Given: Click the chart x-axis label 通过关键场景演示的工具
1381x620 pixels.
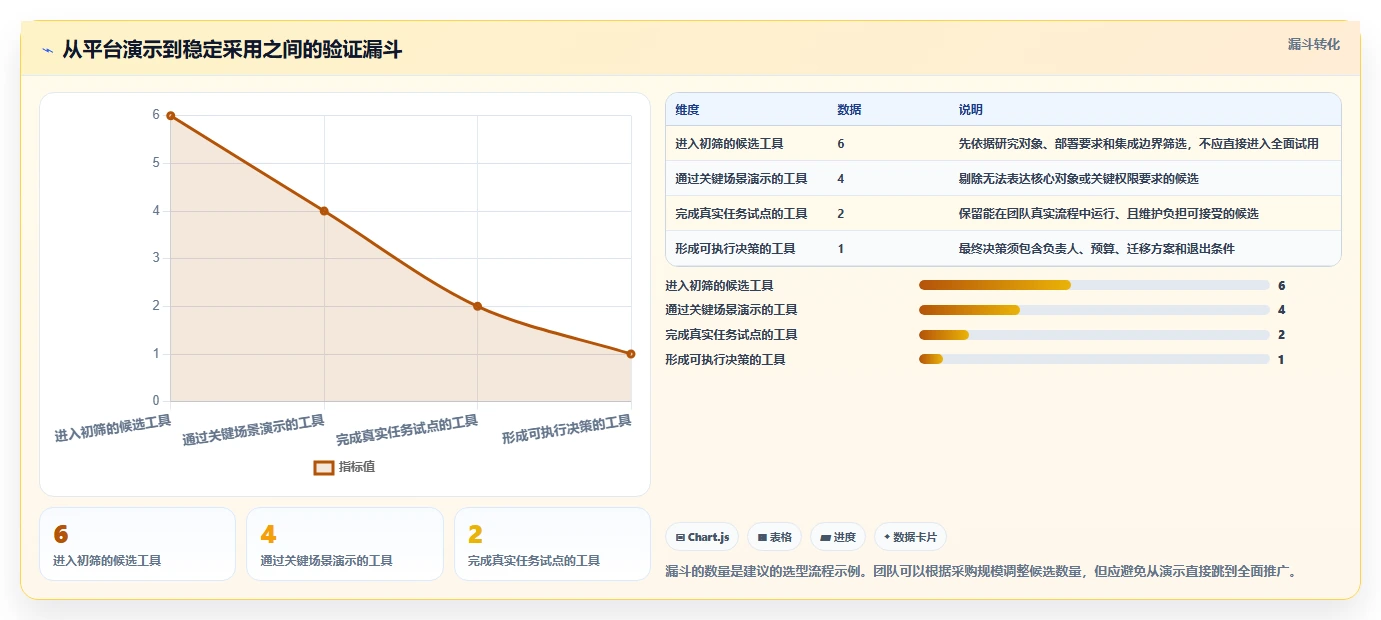Looking at the screenshot, I should 254,430.
